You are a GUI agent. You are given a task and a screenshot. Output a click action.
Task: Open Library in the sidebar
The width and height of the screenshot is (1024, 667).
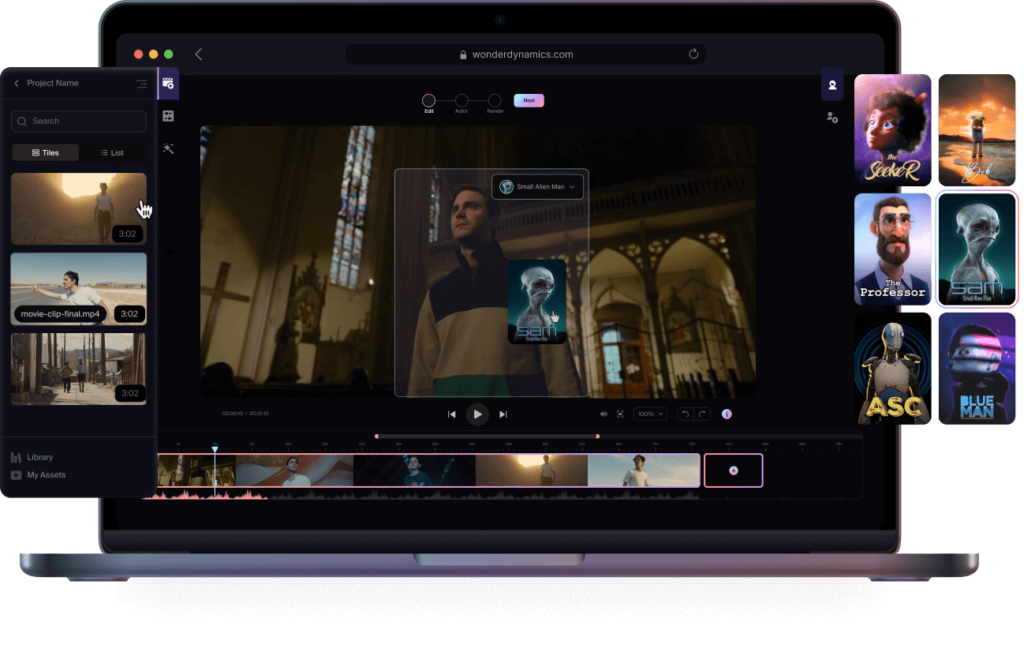40,457
